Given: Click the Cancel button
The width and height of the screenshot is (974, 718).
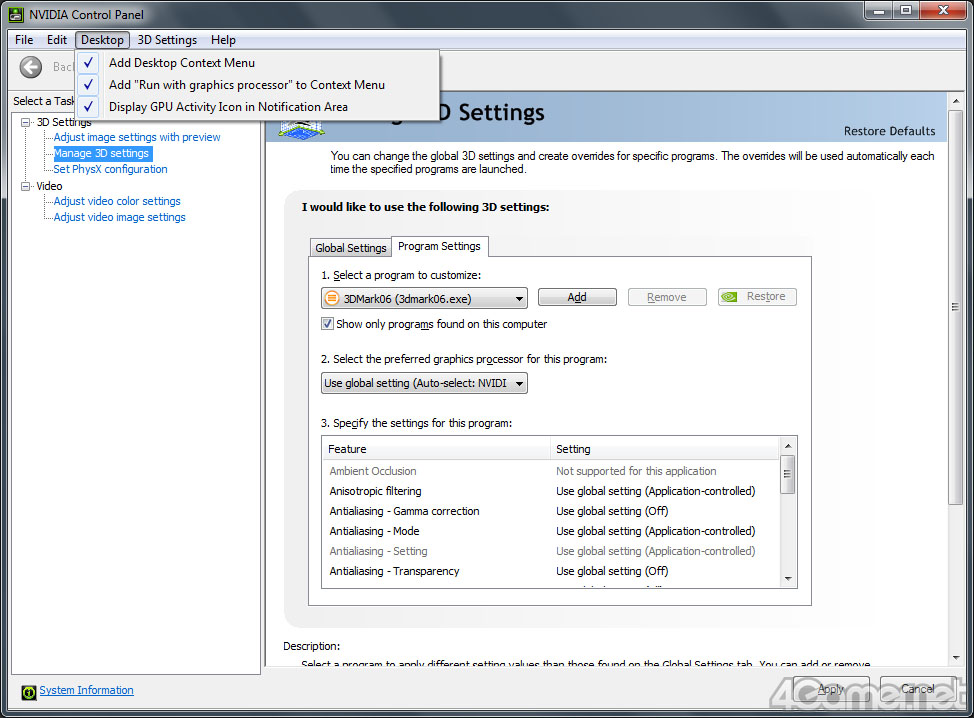Looking at the screenshot, I should tap(917, 689).
